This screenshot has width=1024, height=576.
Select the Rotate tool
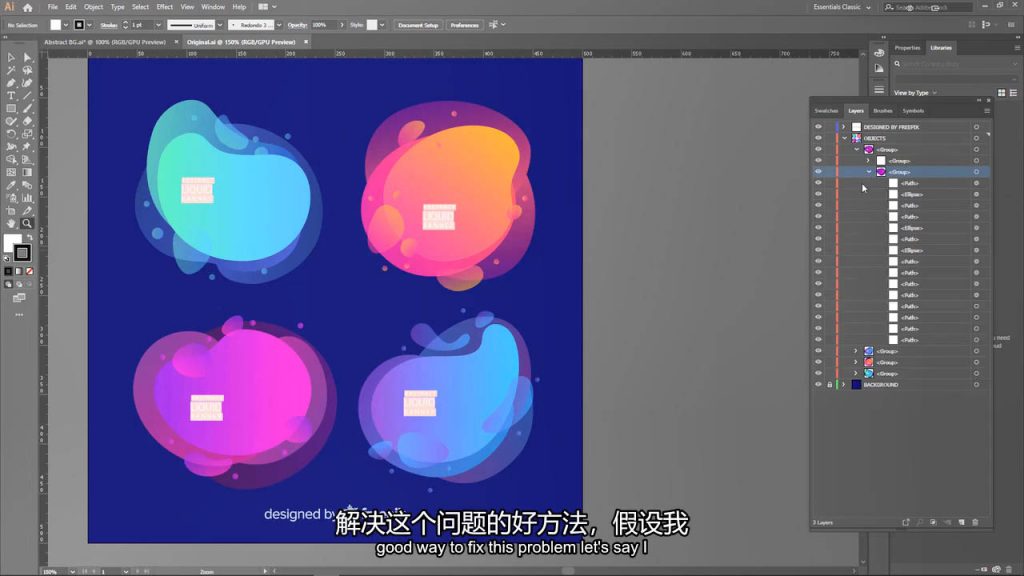pyautogui.click(x=11, y=134)
